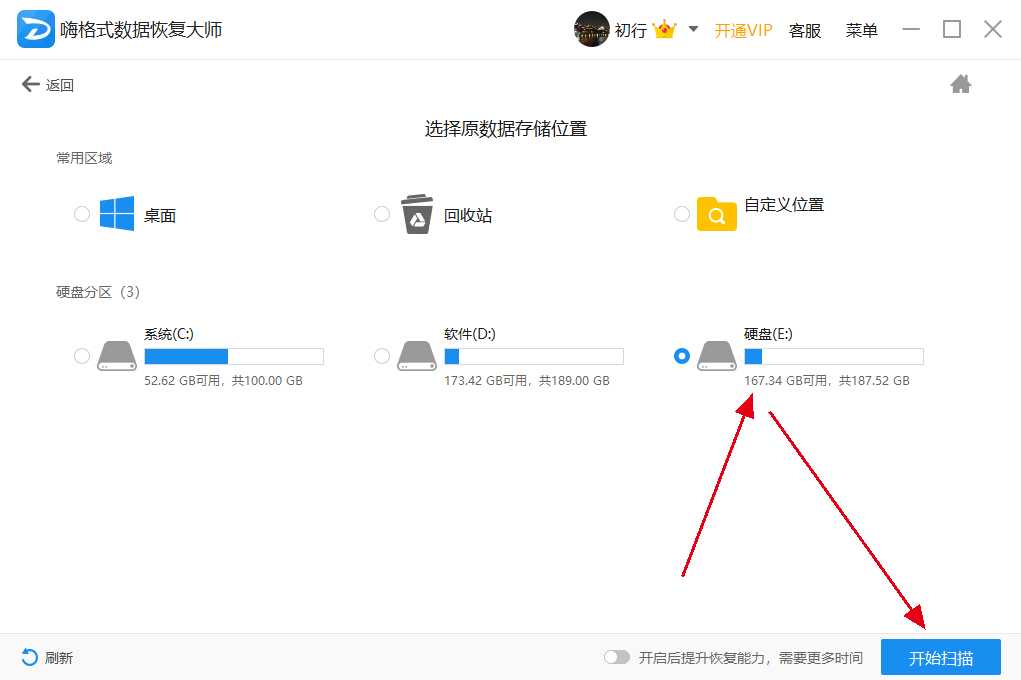Click the app logo icon

(x=36, y=29)
